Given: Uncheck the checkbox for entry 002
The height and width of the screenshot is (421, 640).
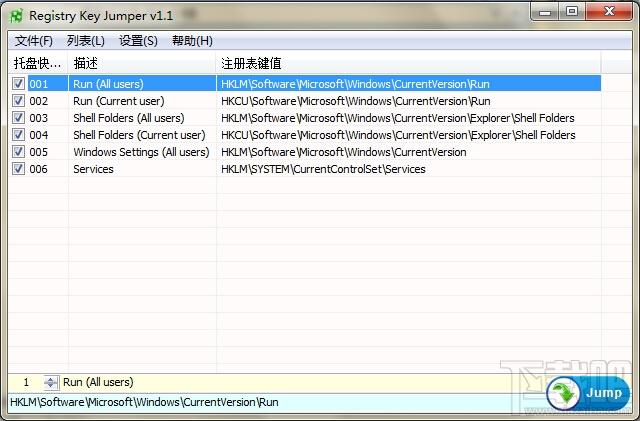Looking at the screenshot, I should pyautogui.click(x=18, y=101).
